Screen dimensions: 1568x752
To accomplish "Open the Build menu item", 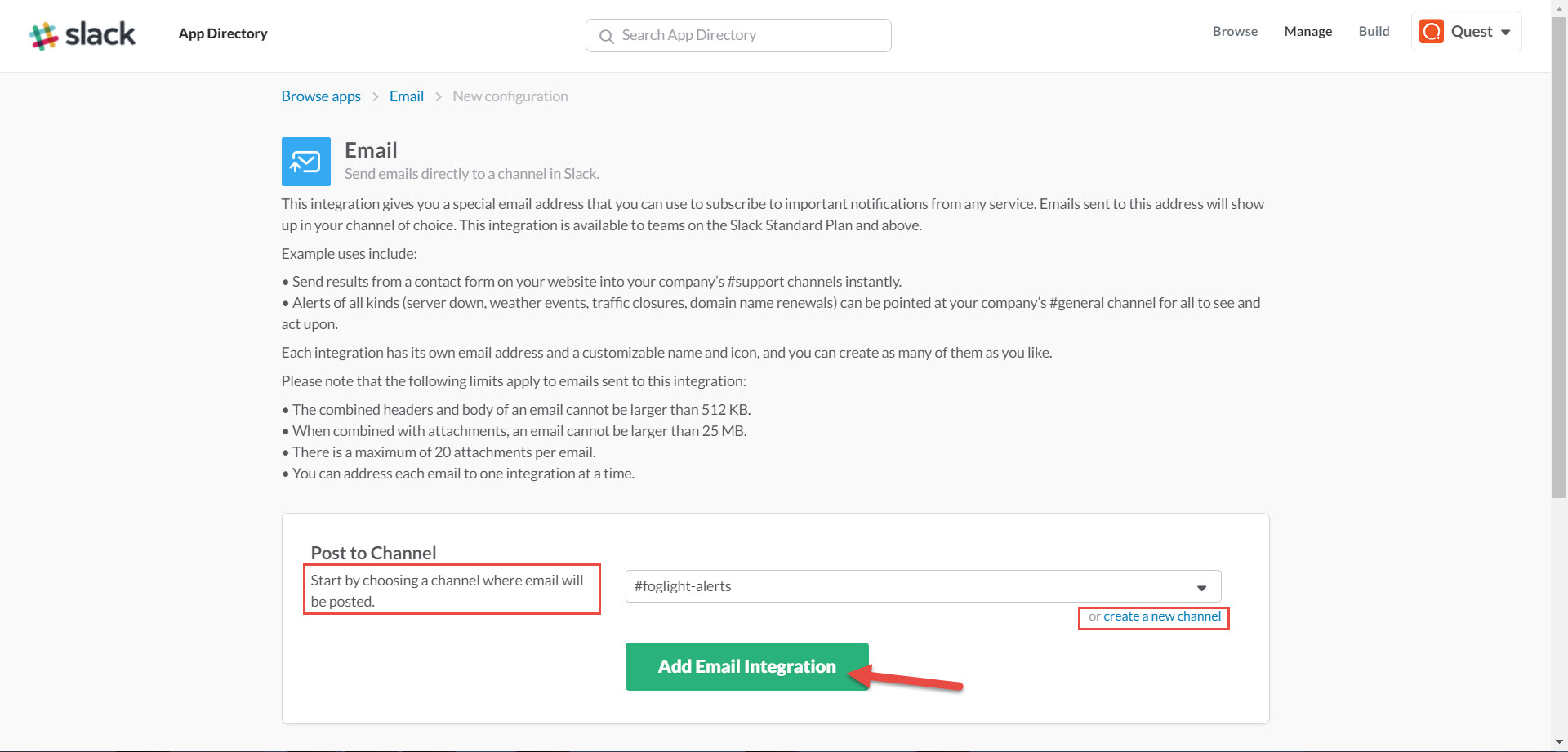I will 1374,32.
